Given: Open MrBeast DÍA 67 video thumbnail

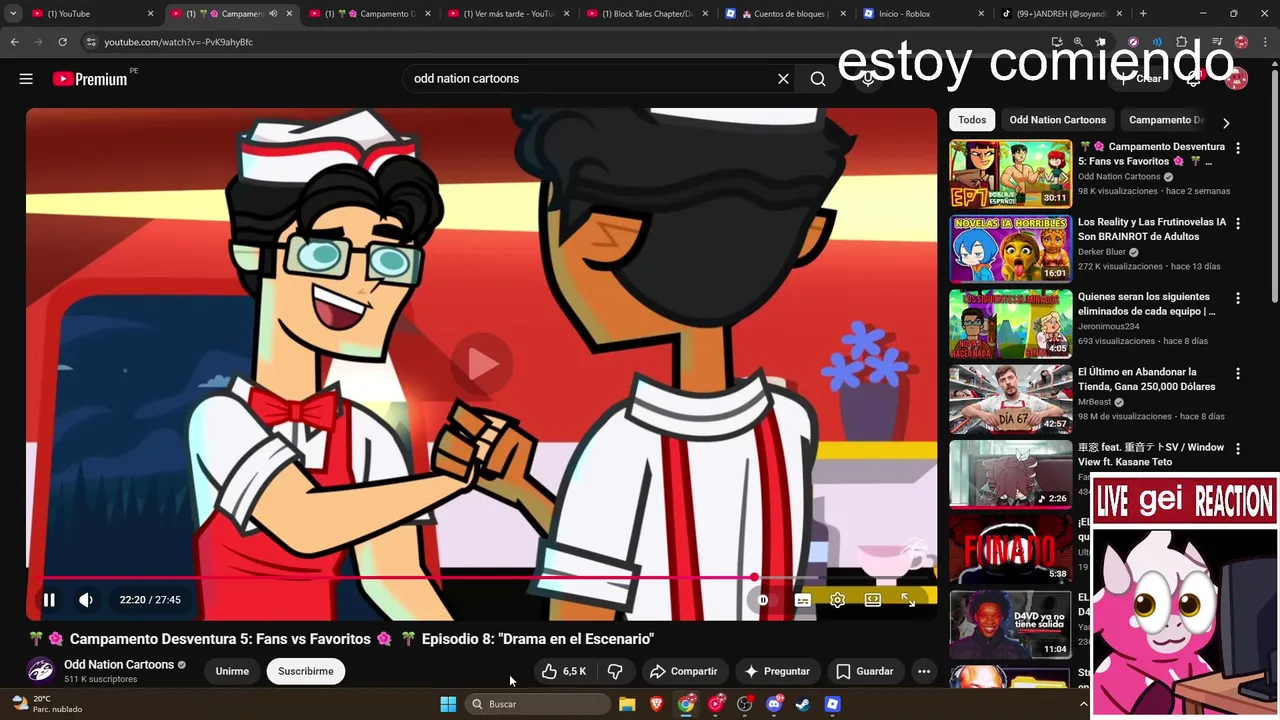Looking at the screenshot, I should pos(1010,399).
